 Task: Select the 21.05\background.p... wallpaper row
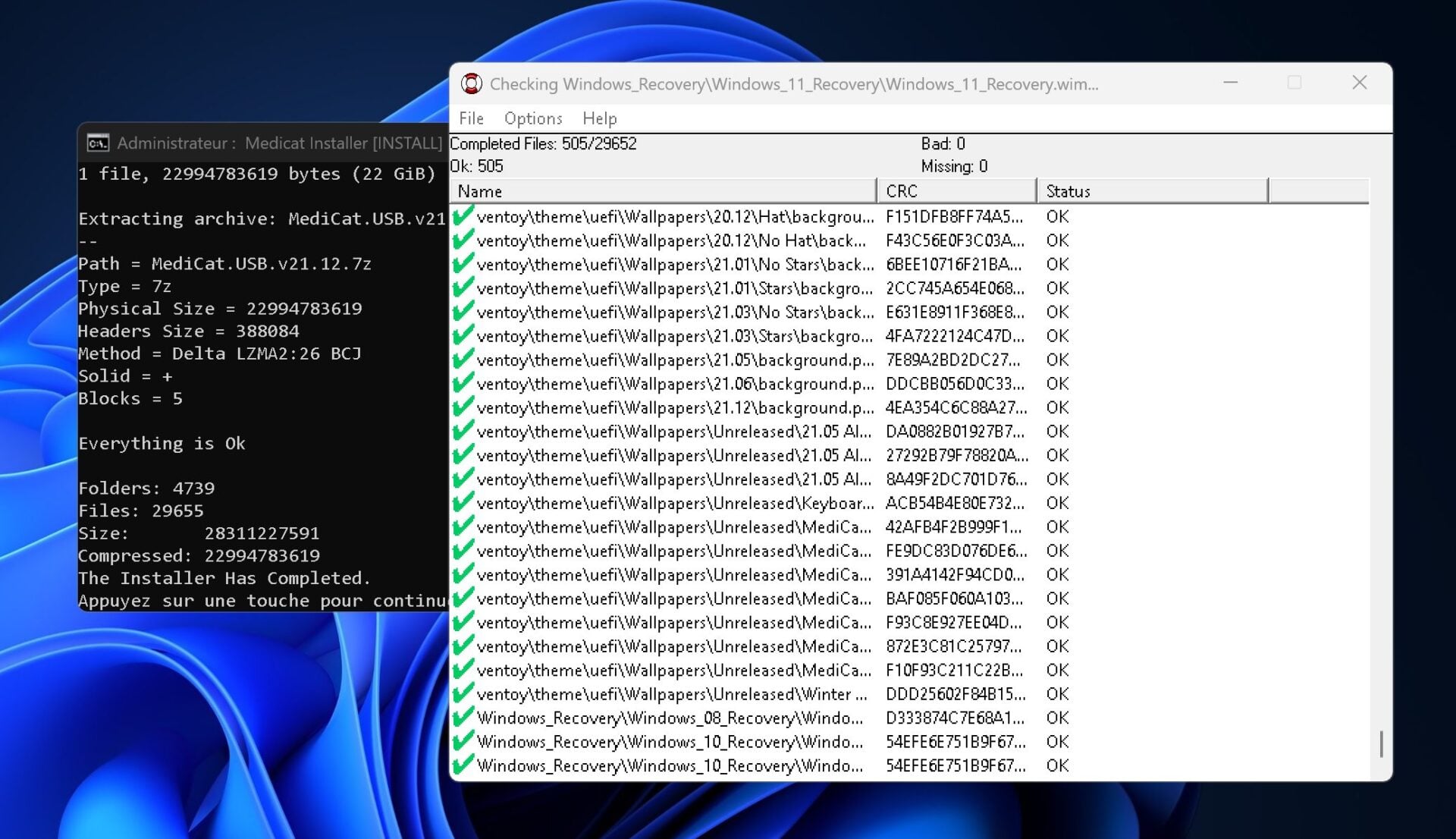coord(675,360)
